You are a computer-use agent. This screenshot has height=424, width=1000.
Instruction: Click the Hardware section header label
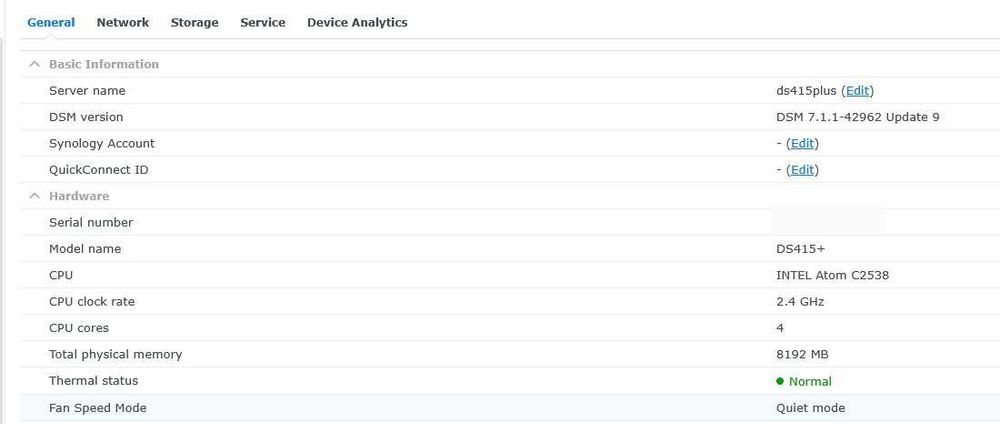pyautogui.click(x=79, y=196)
